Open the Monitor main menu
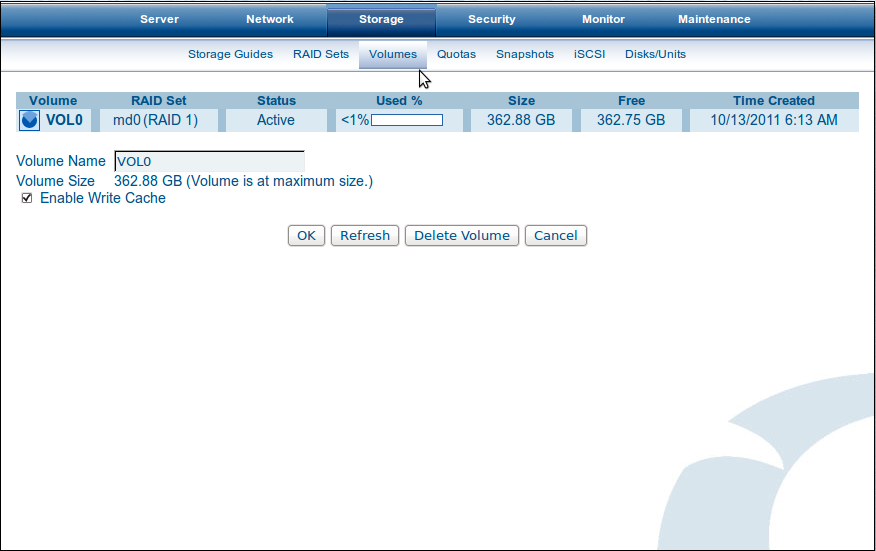Viewport: 876px width, 551px height. [x=603, y=19]
